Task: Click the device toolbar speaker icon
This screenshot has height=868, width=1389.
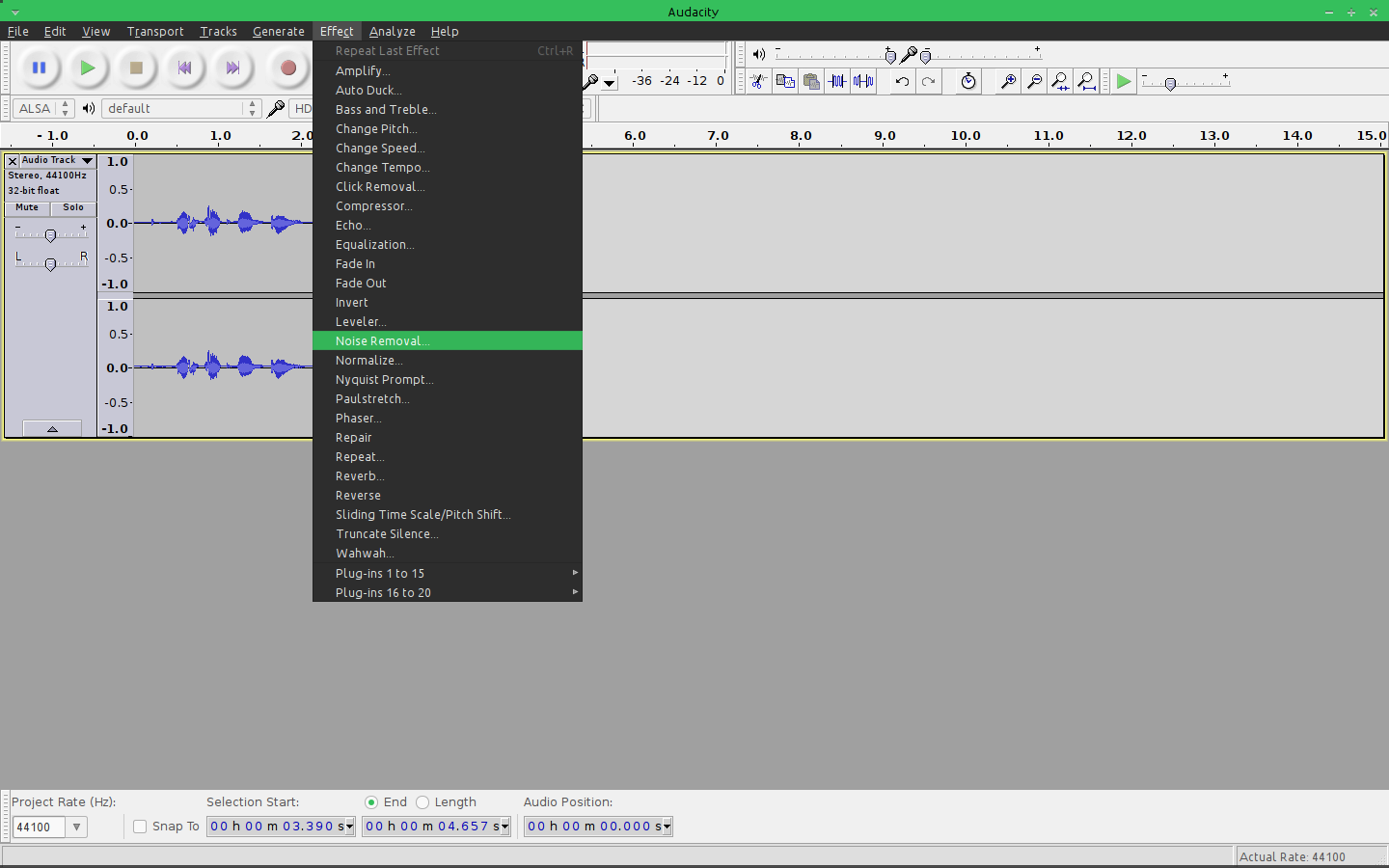Action: tap(89, 108)
